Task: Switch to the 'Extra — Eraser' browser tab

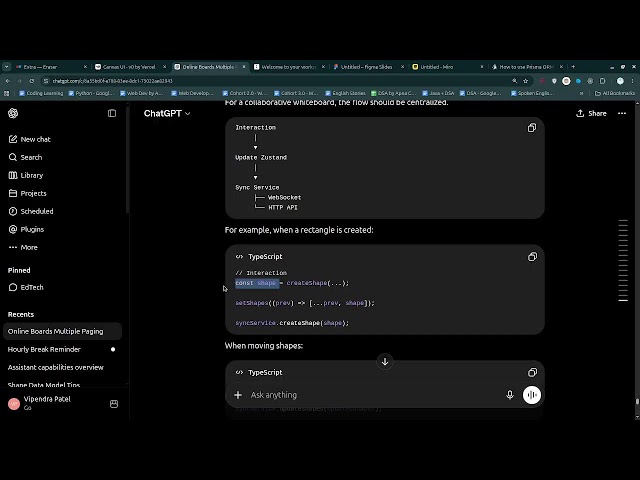Action: click(x=52, y=67)
